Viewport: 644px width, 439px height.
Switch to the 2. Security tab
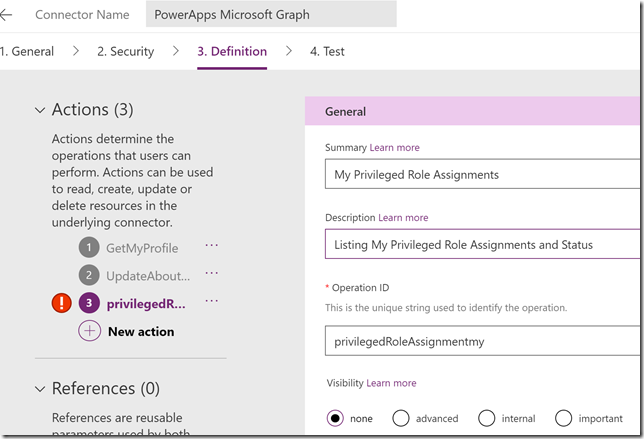[x=126, y=52]
